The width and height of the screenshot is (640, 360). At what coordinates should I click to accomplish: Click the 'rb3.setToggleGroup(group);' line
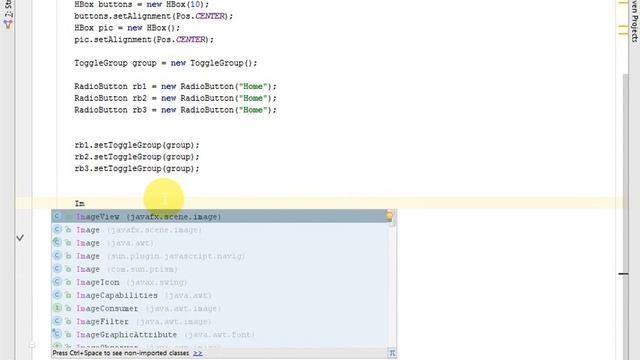pos(137,169)
